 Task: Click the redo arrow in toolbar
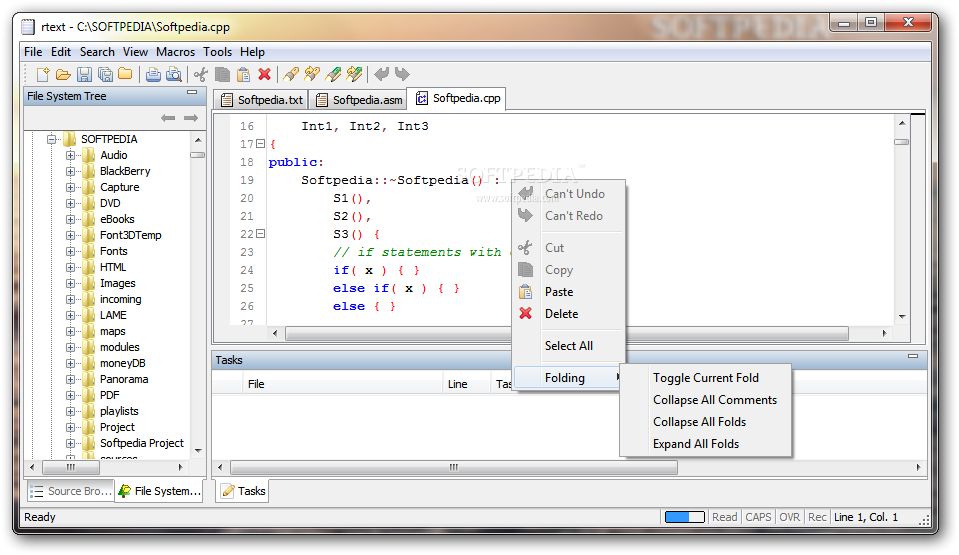(x=402, y=74)
